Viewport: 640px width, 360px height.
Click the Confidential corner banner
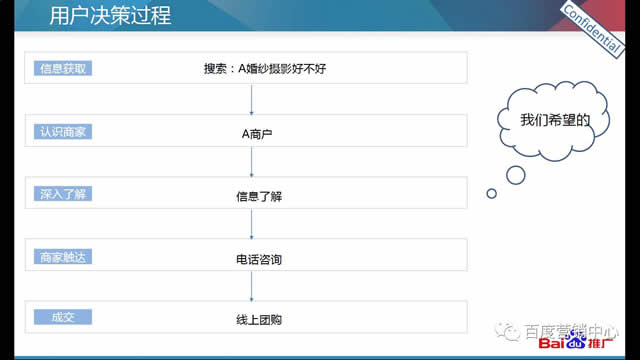tap(593, 29)
